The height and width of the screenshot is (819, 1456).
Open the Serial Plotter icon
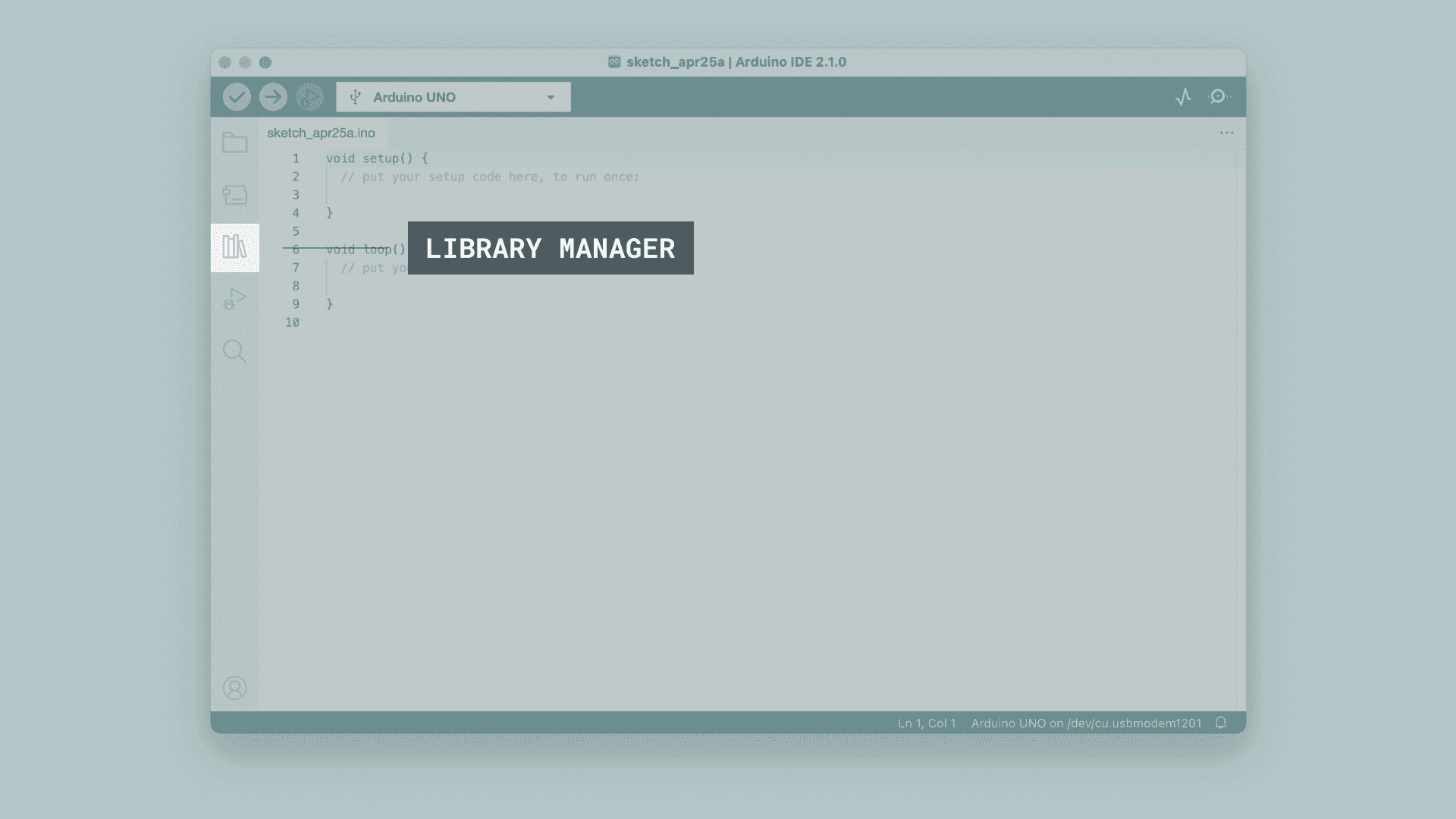click(x=1183, y=97)
